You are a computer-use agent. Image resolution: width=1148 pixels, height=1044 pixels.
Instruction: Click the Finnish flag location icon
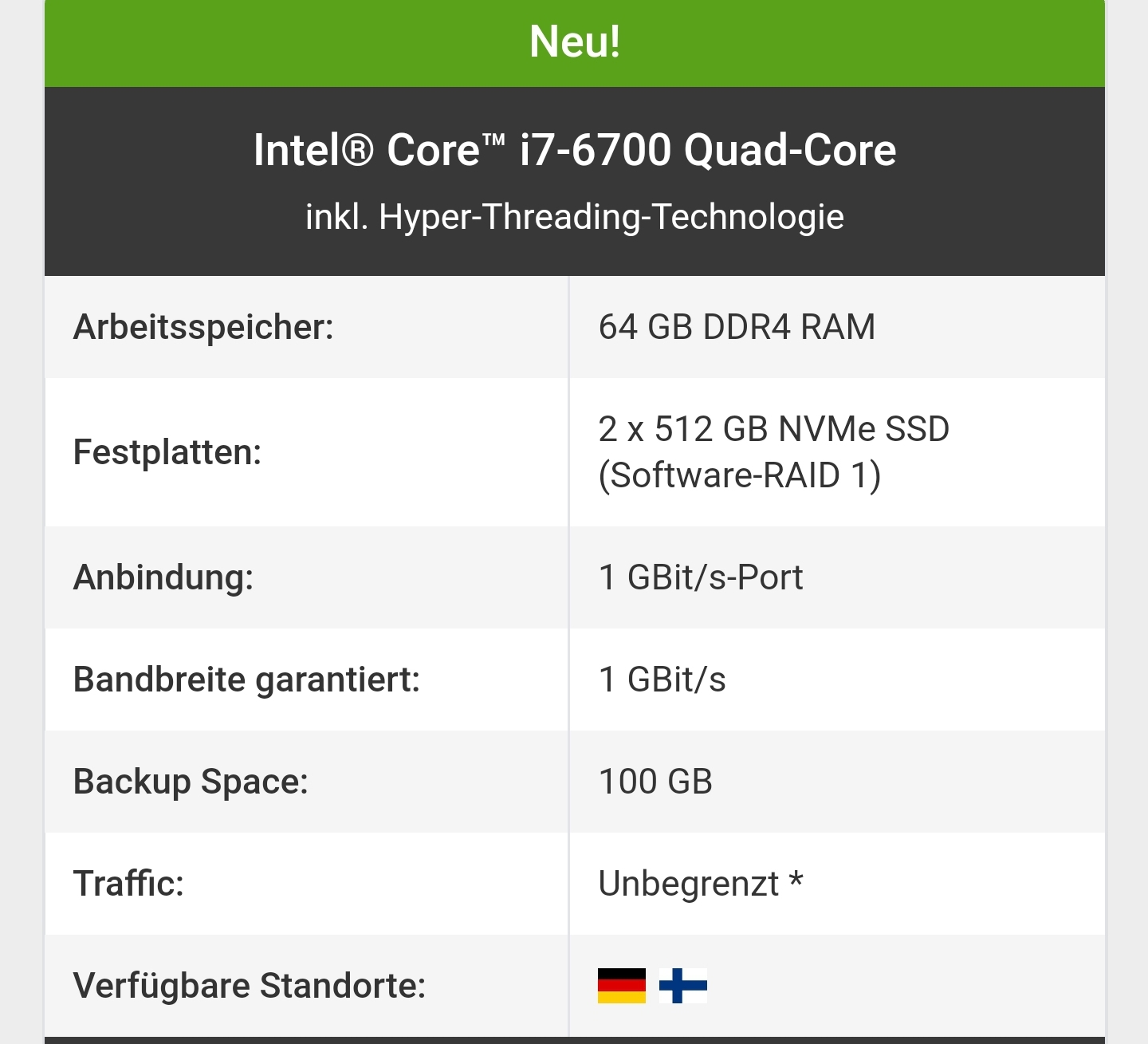point(683,986)
